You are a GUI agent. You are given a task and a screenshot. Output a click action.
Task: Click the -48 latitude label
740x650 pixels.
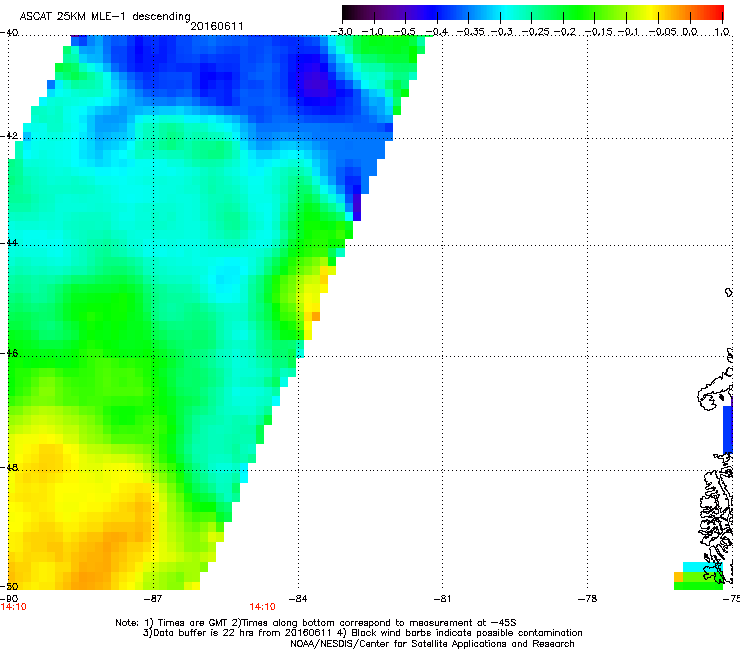coord(9,467)
